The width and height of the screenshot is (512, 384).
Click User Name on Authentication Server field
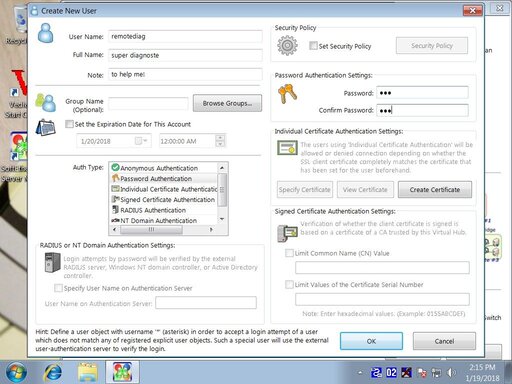(x=206, y=303)
